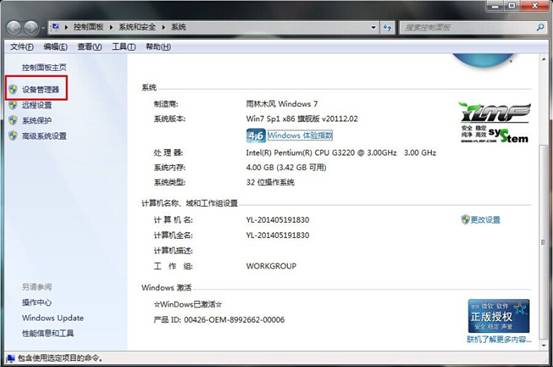The height and width of the screenshot is (367, 553).
Task: Click 控制面板 in the address breadcrumb
Action: coord(88,27)
